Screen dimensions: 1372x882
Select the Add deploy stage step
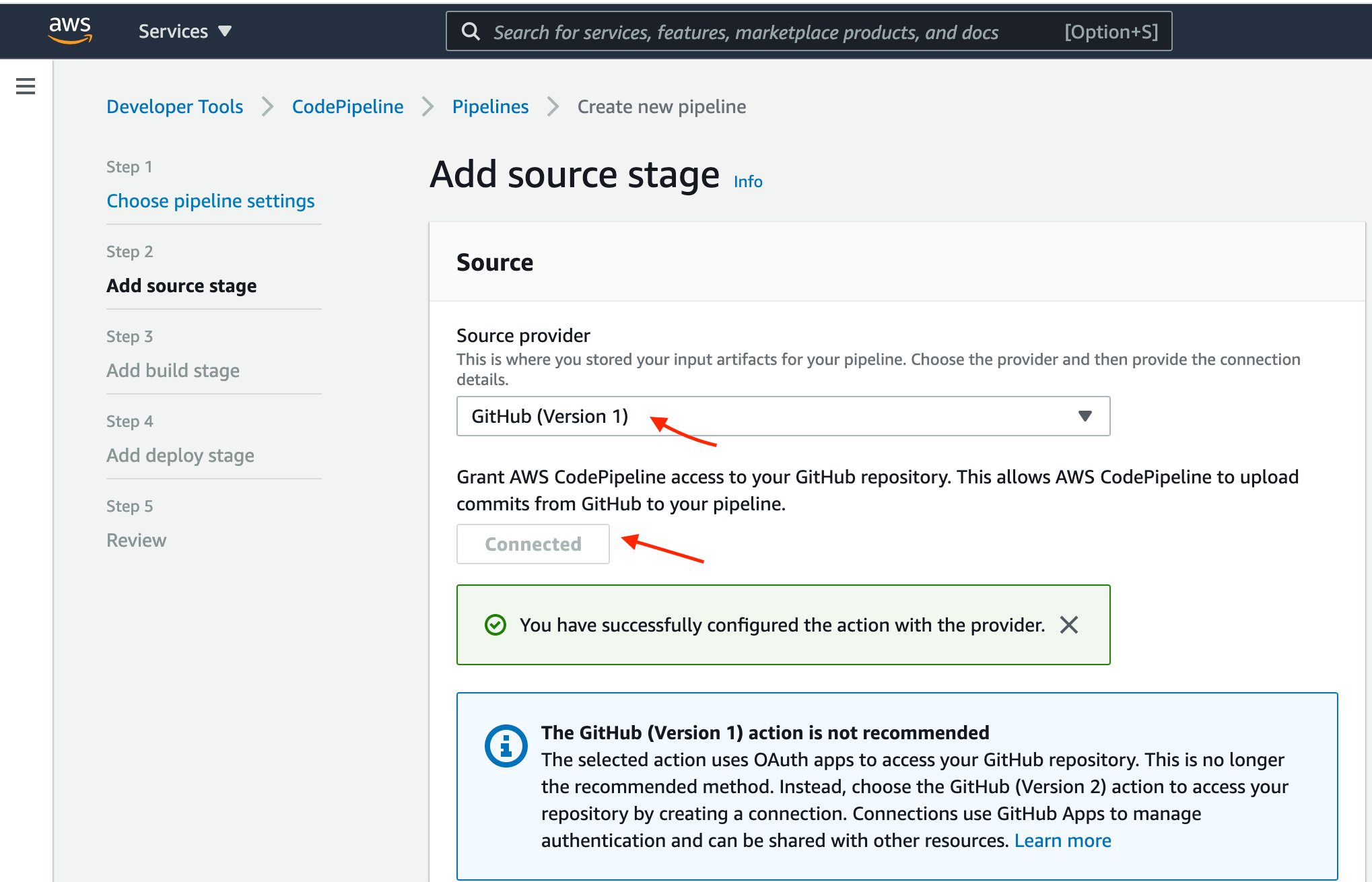click(180, 455)
